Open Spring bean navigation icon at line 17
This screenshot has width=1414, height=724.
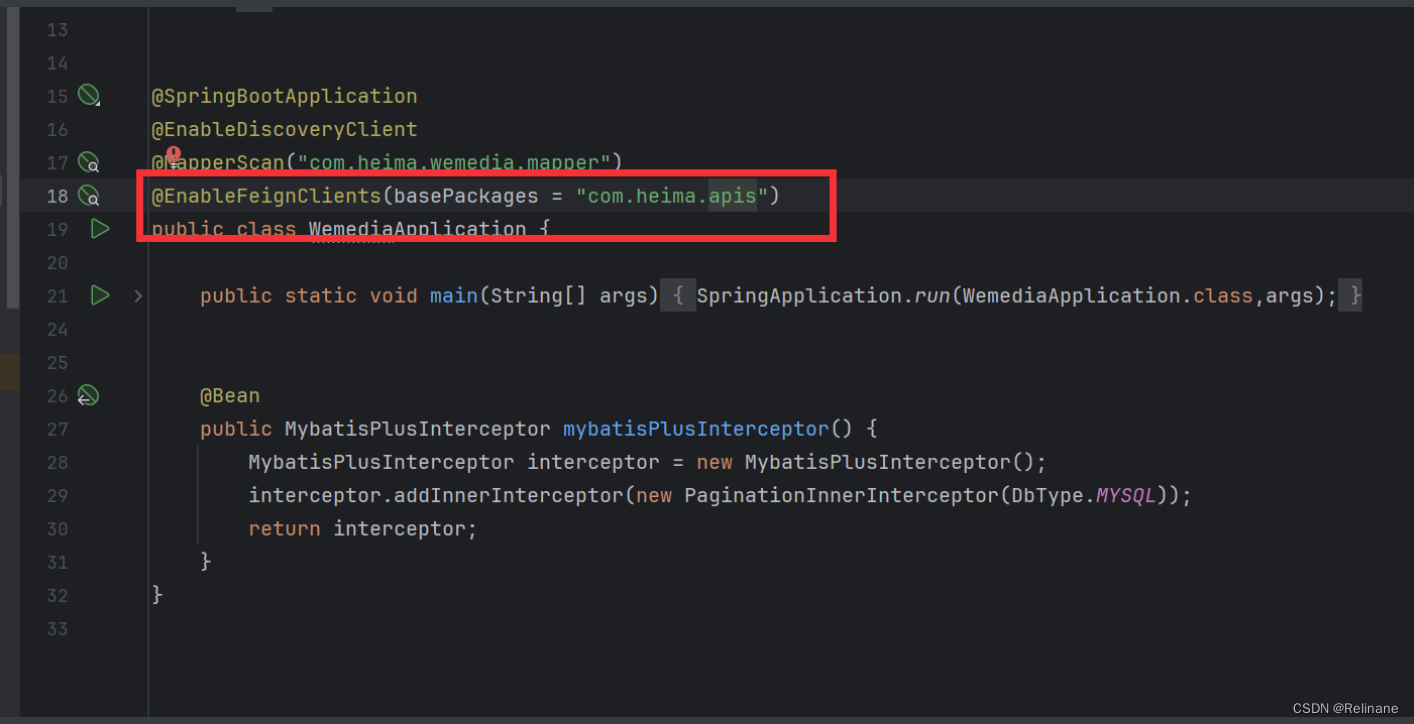[x=88, y=162]
